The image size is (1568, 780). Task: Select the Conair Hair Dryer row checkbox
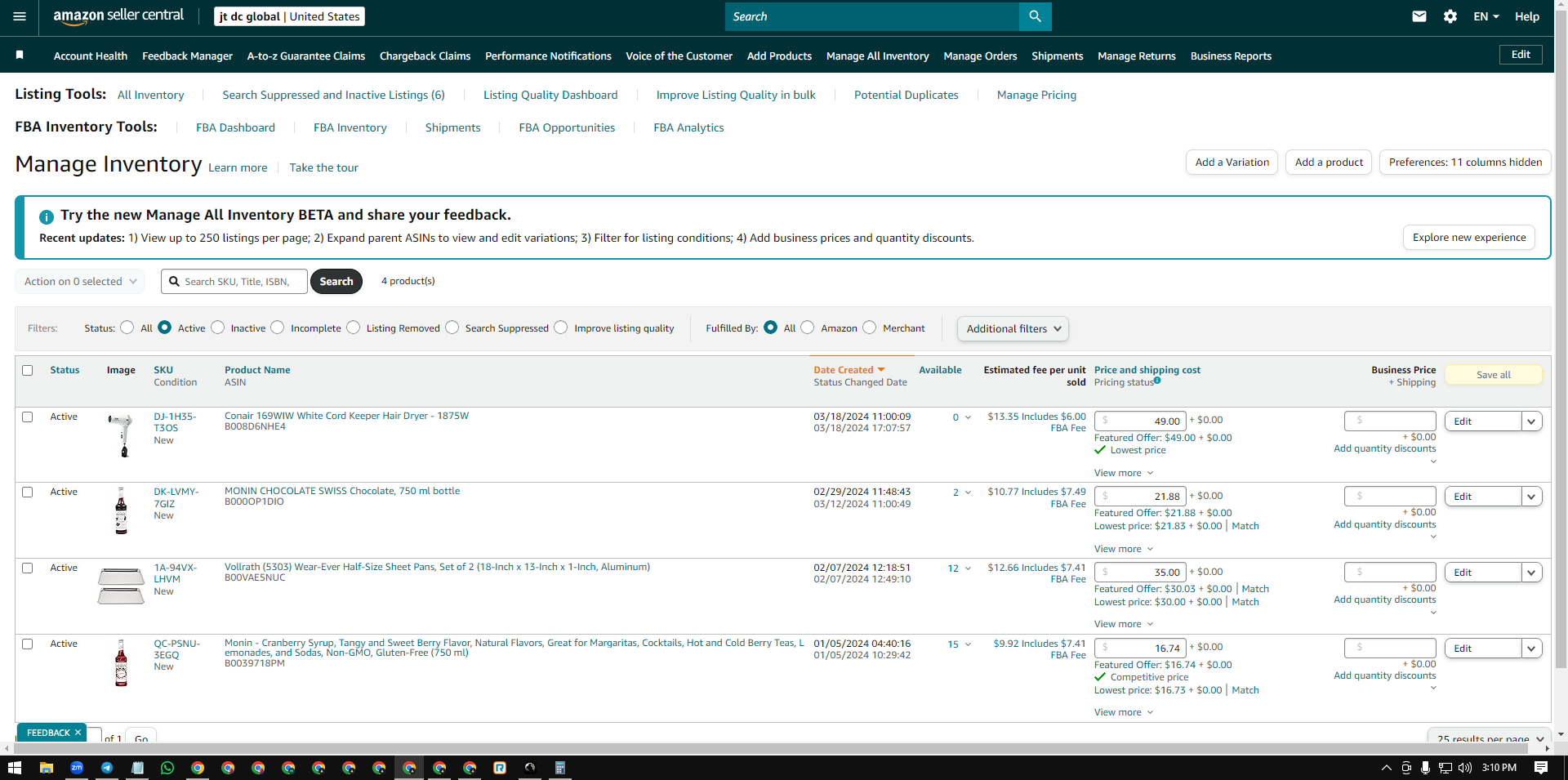27,417
